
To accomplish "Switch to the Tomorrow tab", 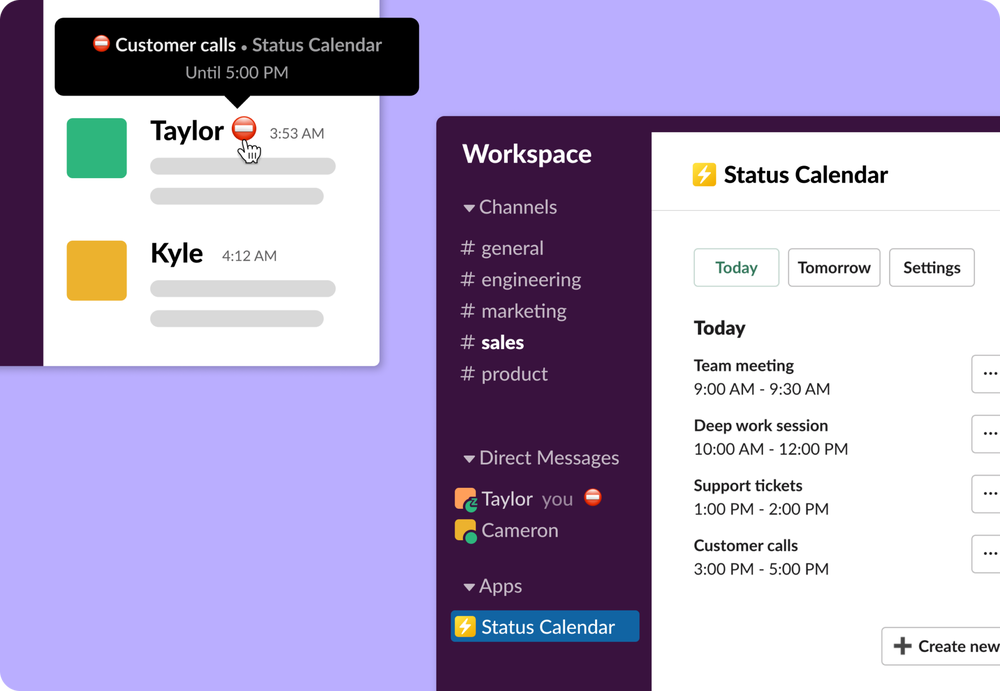I will (834, 268).
